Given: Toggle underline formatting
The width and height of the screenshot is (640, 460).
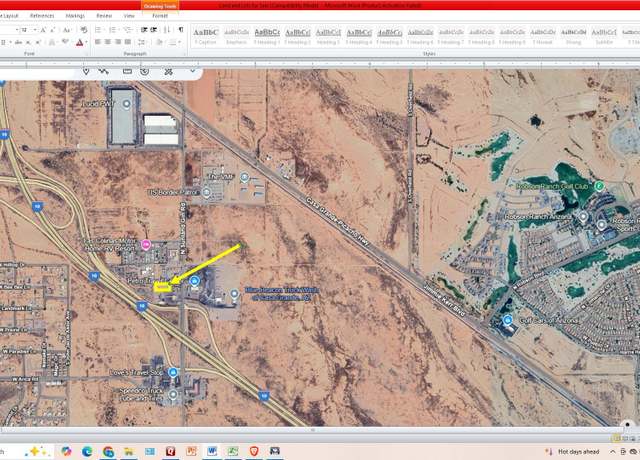Looking at the screenshot, I should click(4, 42).
